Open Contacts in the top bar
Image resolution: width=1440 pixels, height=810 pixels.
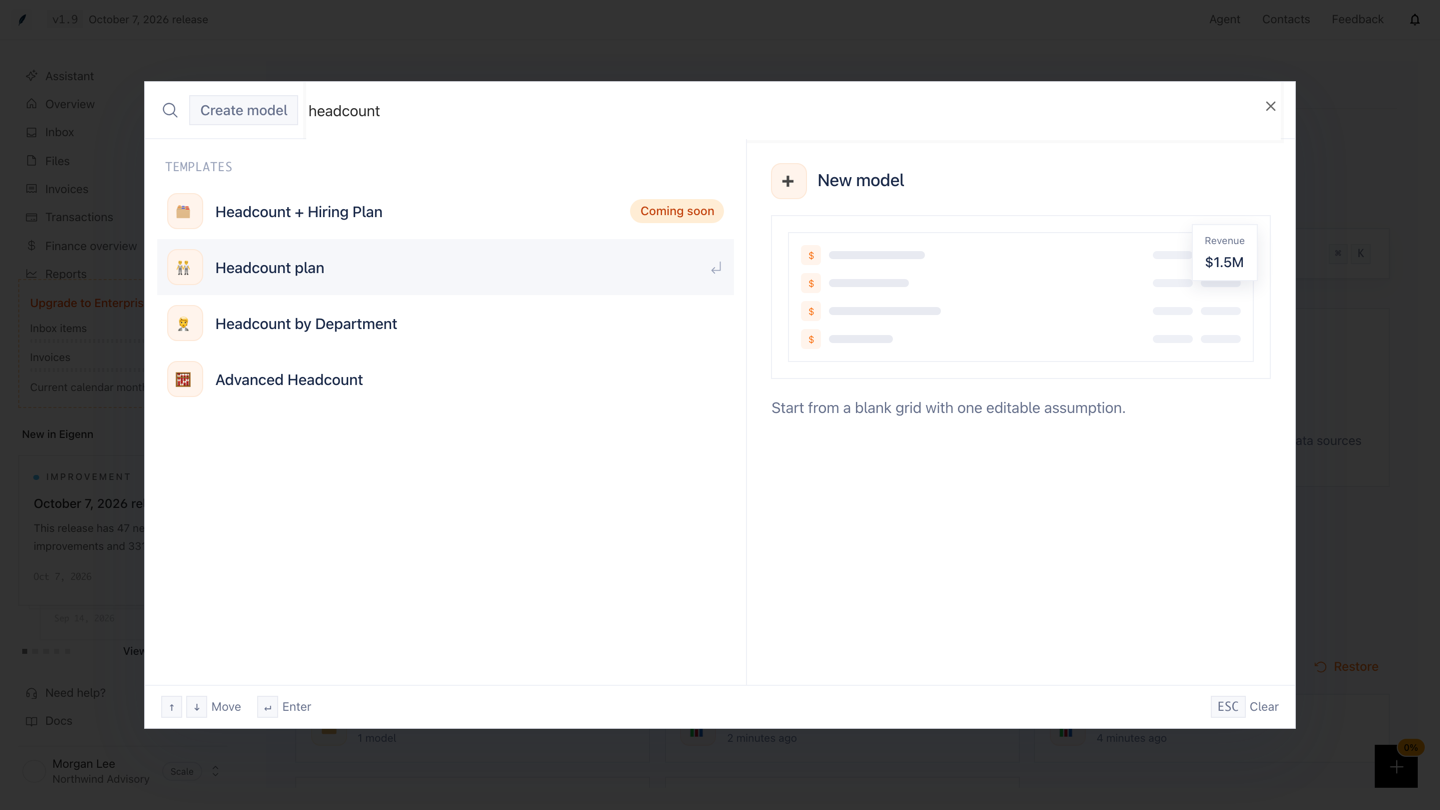pos(1286,19)
